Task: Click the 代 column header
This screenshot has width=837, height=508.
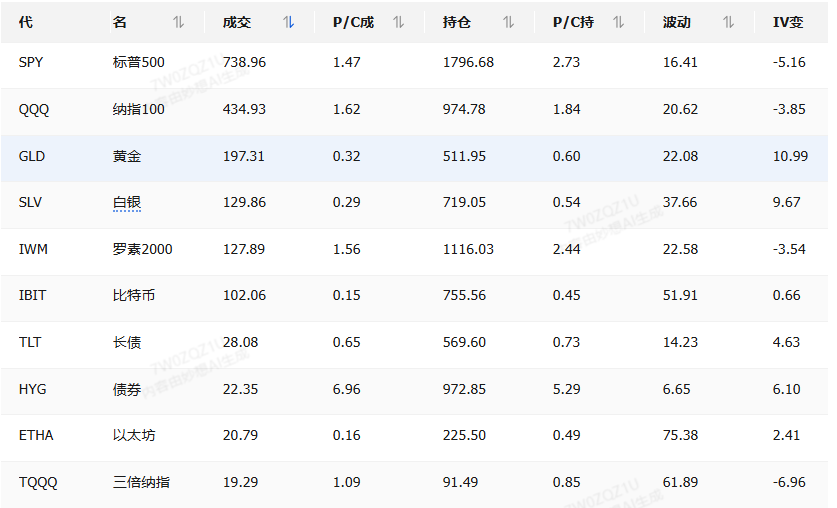Action: [x=26, y=22]
